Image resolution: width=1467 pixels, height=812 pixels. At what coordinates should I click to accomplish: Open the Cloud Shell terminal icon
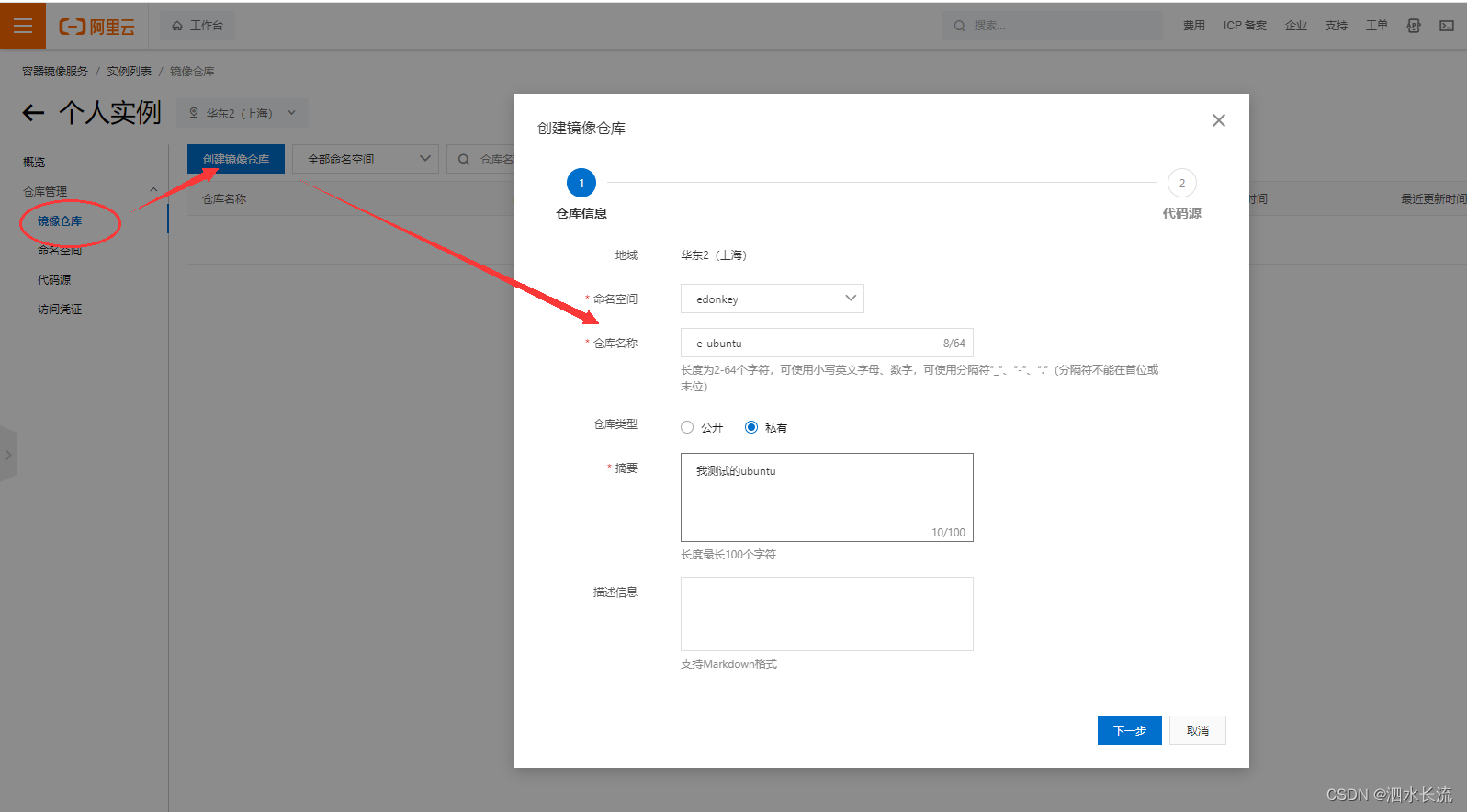[x=1447, y=26]
